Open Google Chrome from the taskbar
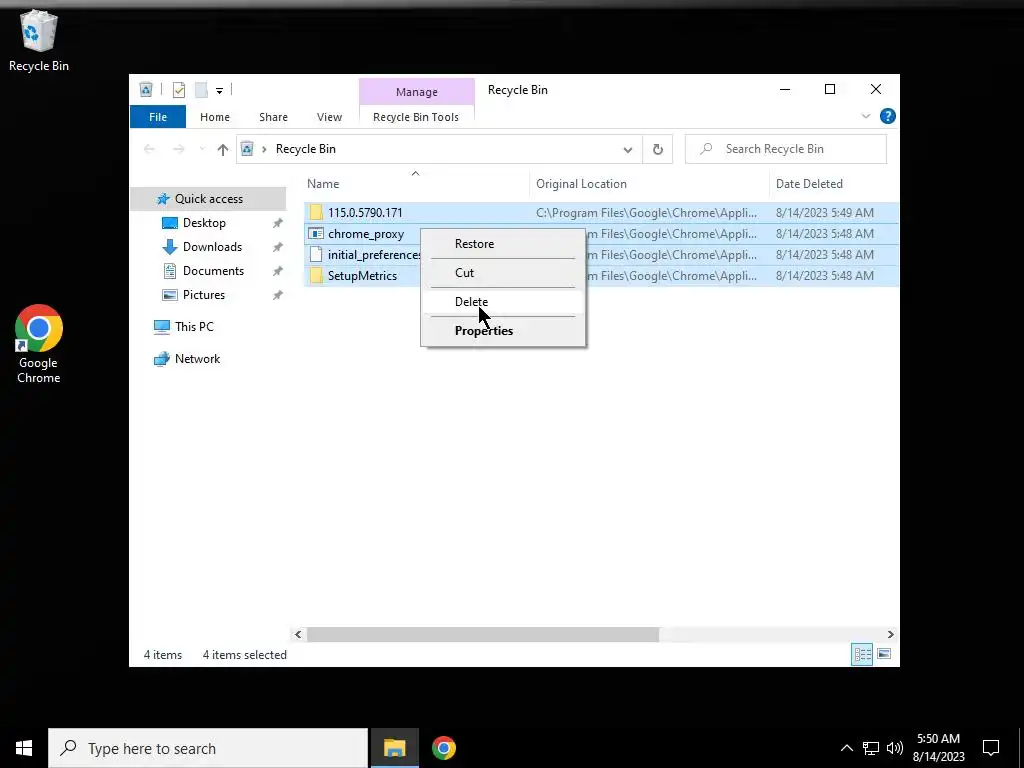The image size is (1024, 768). [x=443, y=748]
